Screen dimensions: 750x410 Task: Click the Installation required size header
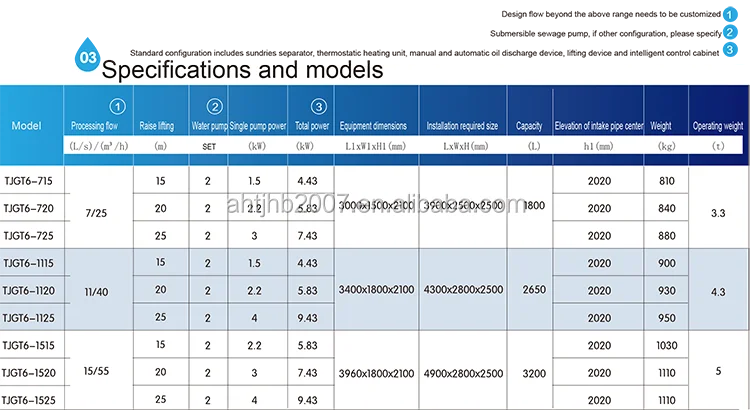pyautogui.click(x=462, y=126)
